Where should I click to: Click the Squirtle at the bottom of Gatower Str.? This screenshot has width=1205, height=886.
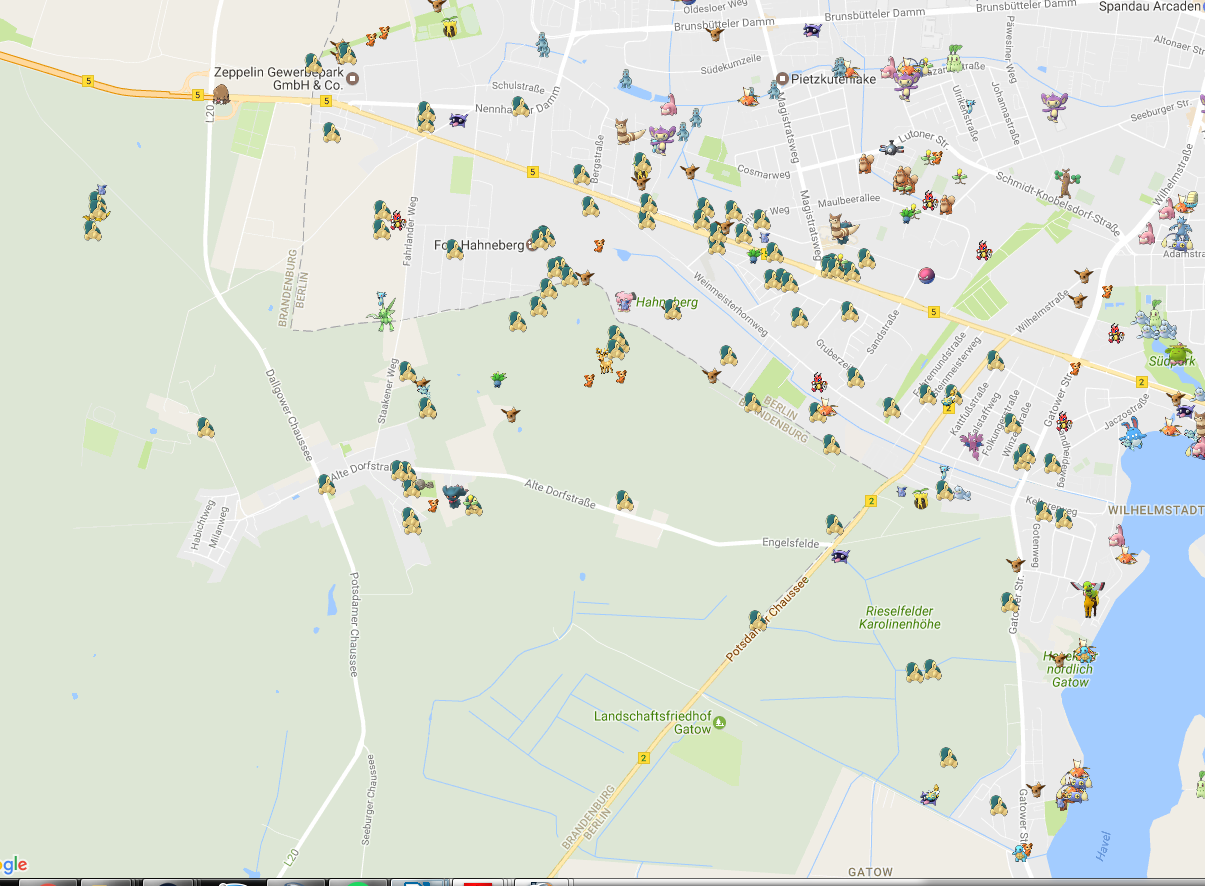click(1021, 852)
